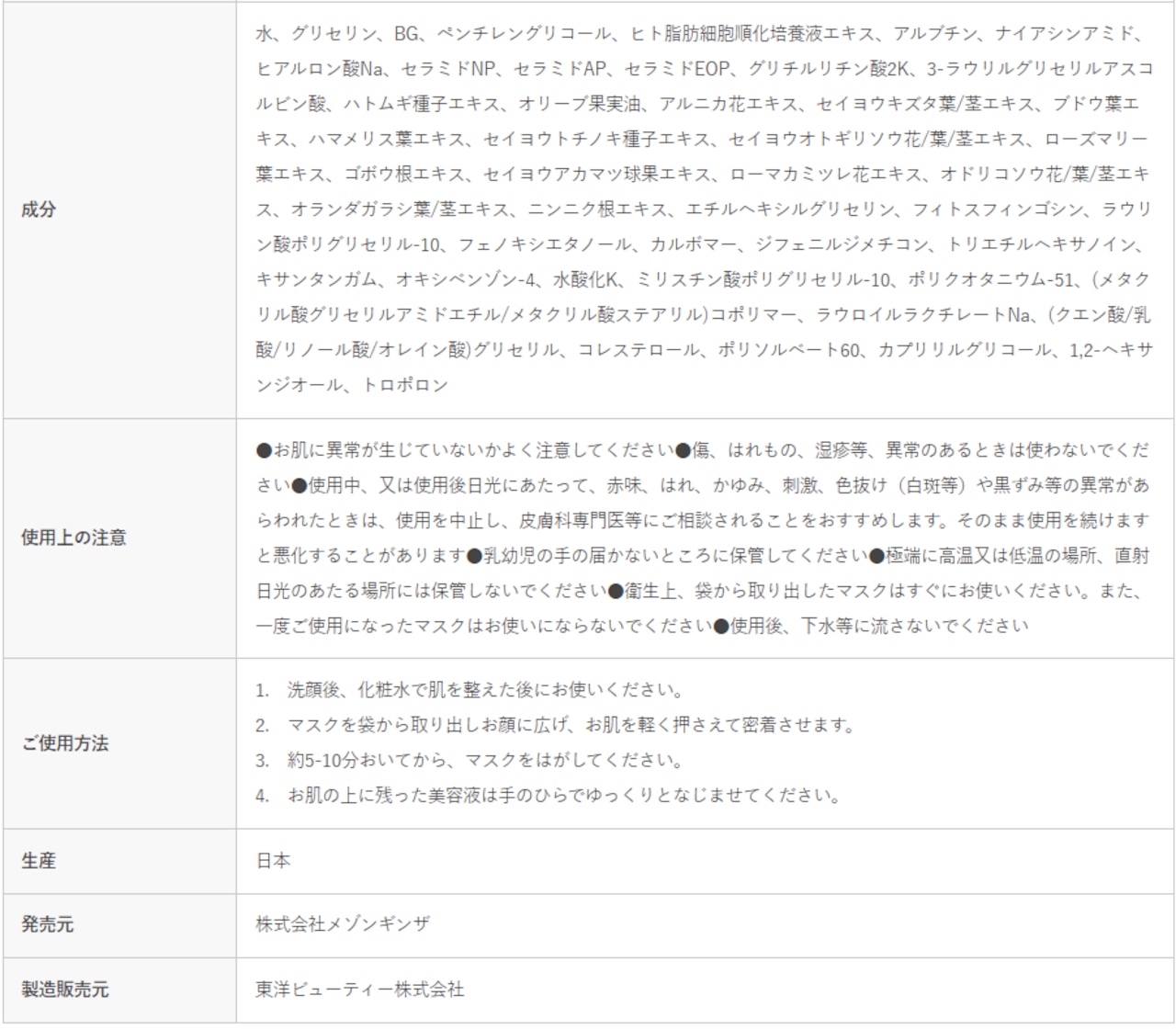Click step 2 マスクを袋から取り出し

[x=556, y=724]
